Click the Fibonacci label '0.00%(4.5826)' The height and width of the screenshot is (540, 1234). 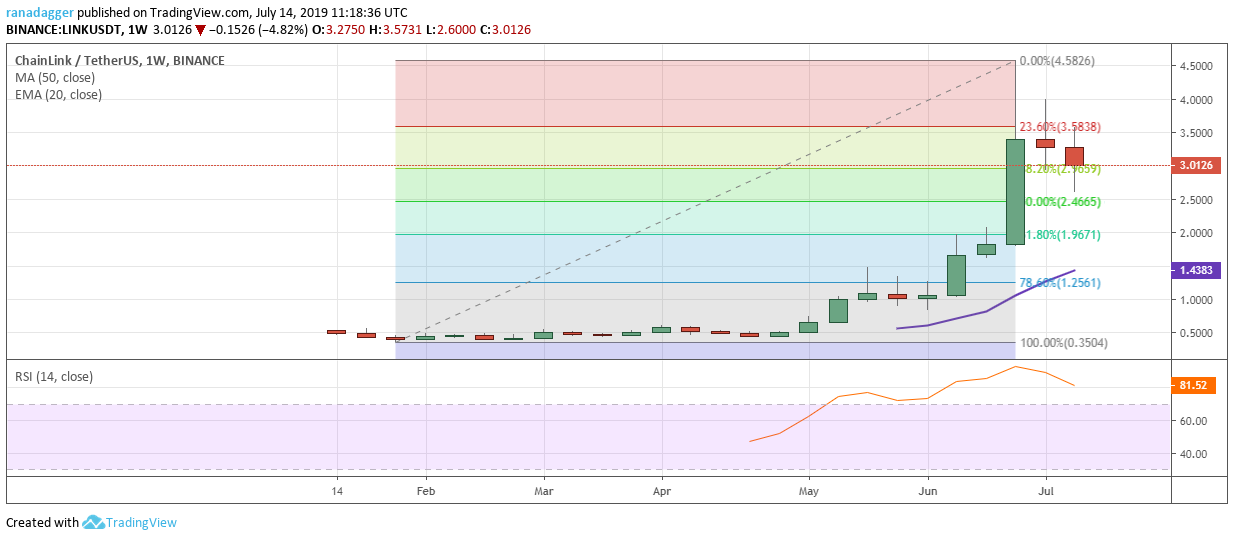click(x=1057, y=61)
